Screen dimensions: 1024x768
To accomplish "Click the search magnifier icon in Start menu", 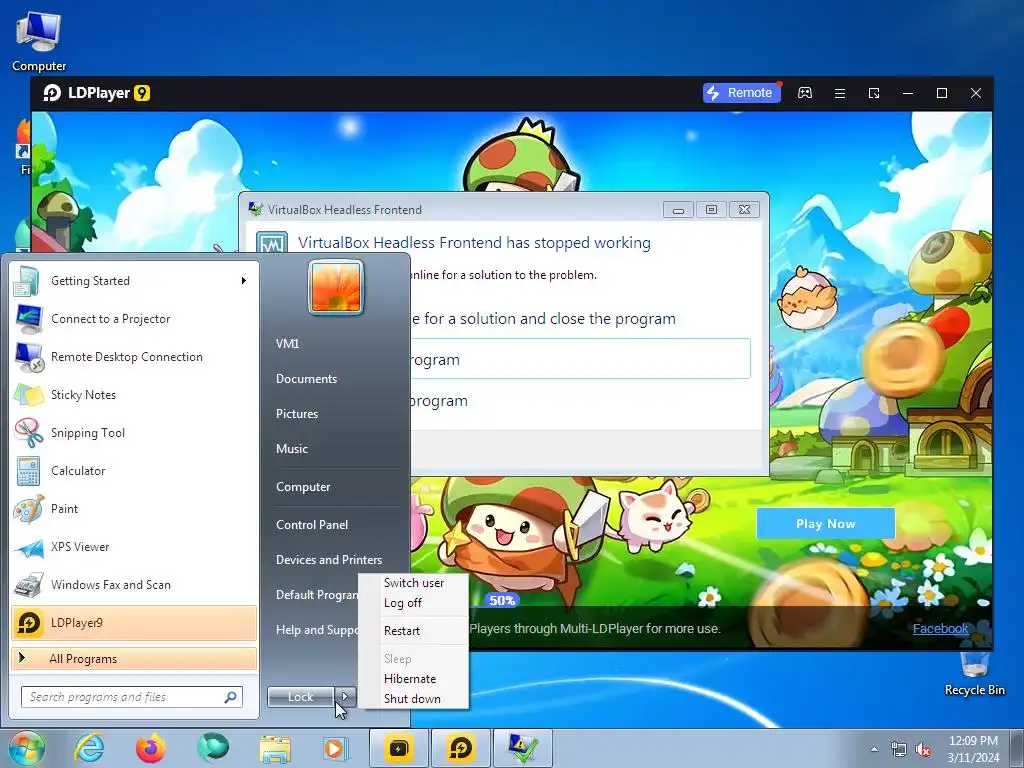I will [230, 697].
